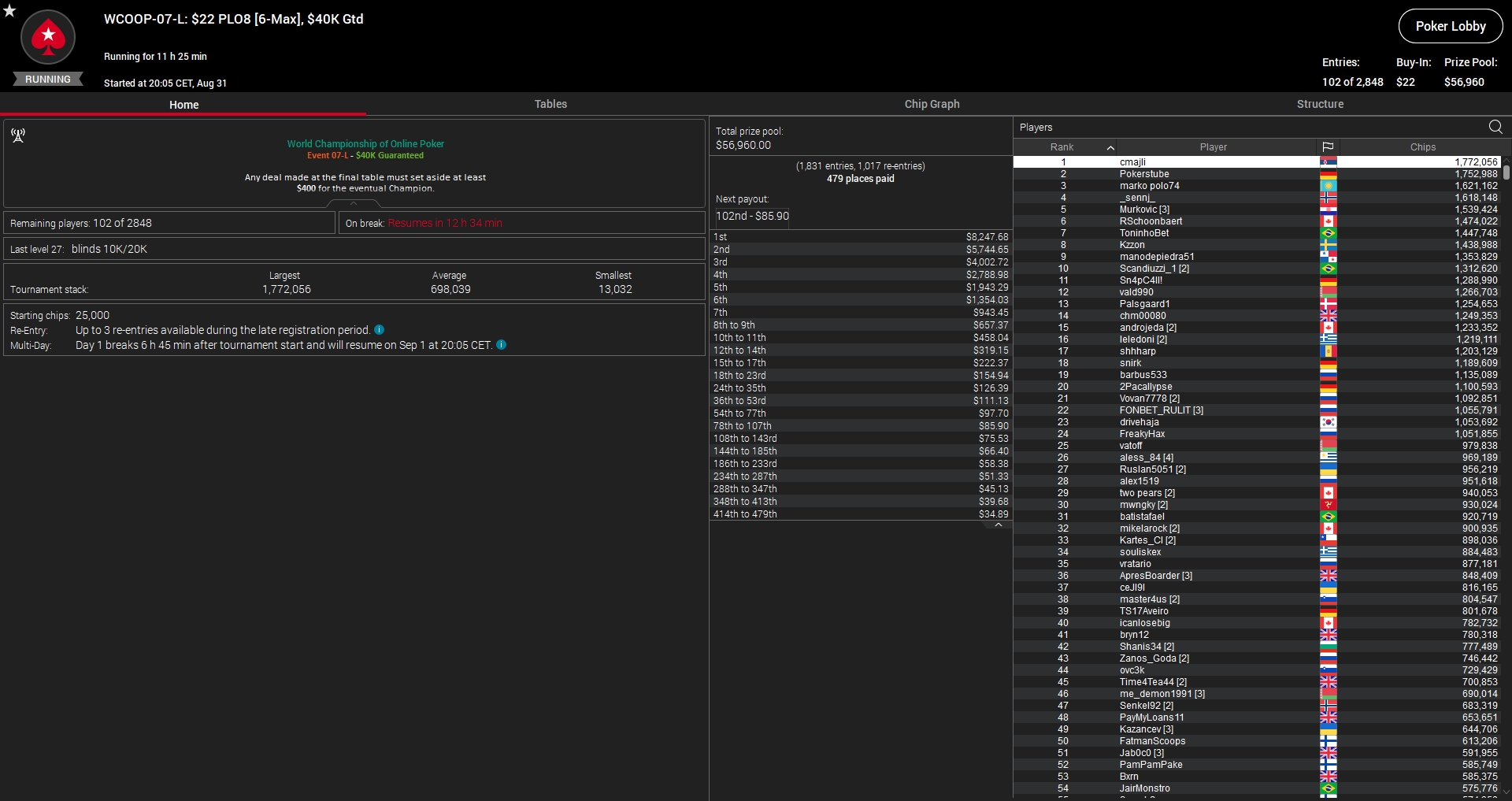Image resolution: width=1512 pixels, height=801 pixels.
Task: Click the flag beside FatmanScoops
Action: point(1328,741)
